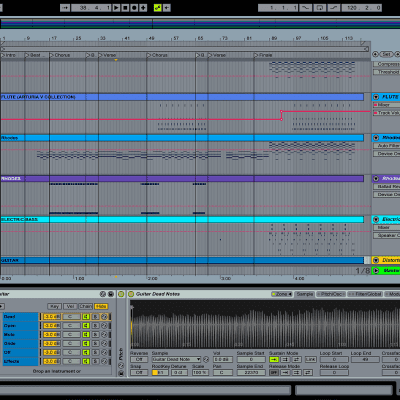This screenshot has width=400, height=400.
Task: Click the loop length field 120.2.0
Action: (x=362, y=8)
